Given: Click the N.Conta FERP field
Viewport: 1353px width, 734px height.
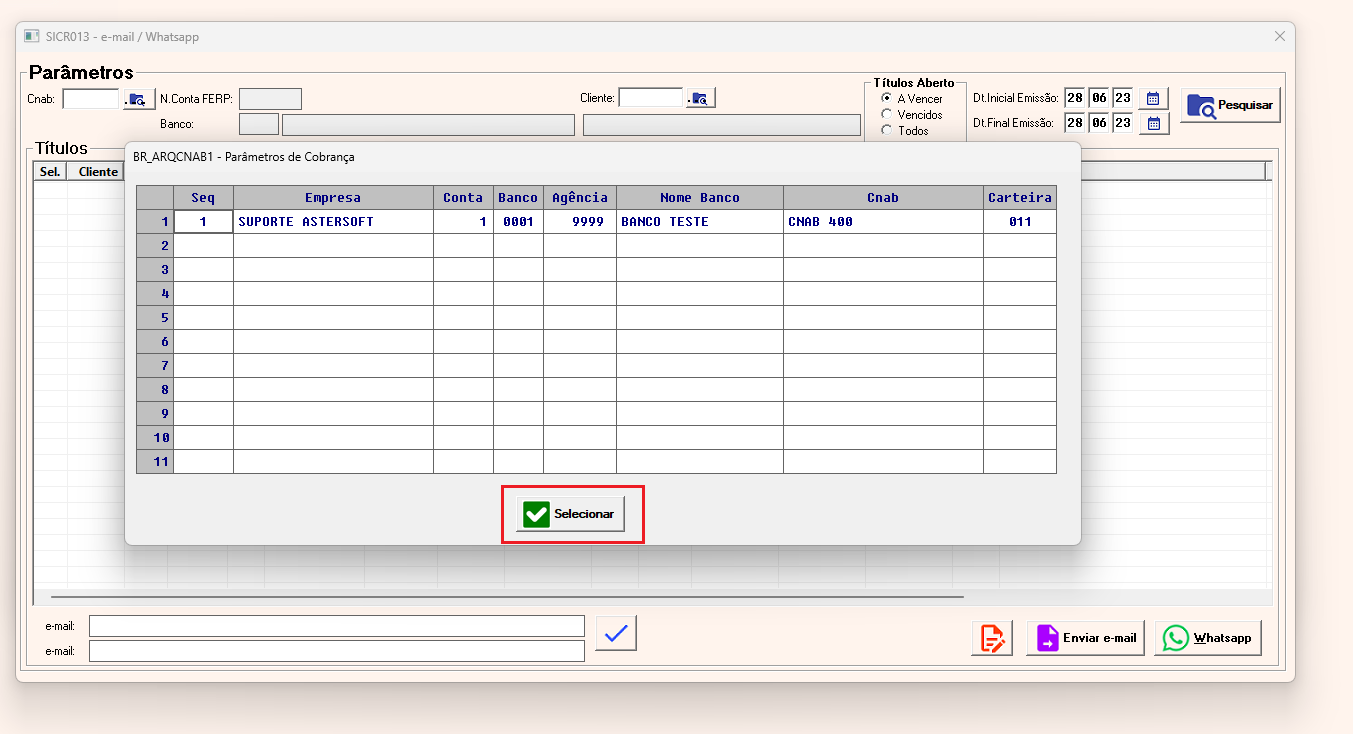Looking at the screenshot, I should (270, 98).
